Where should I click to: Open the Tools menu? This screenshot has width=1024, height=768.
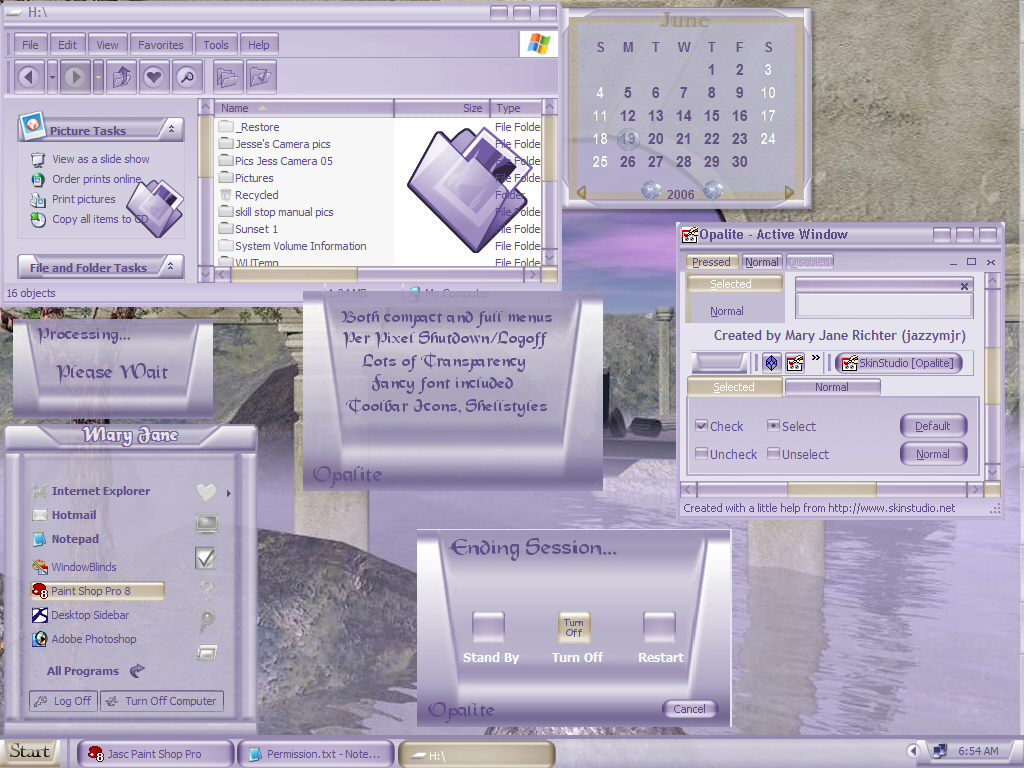point(216,44)
